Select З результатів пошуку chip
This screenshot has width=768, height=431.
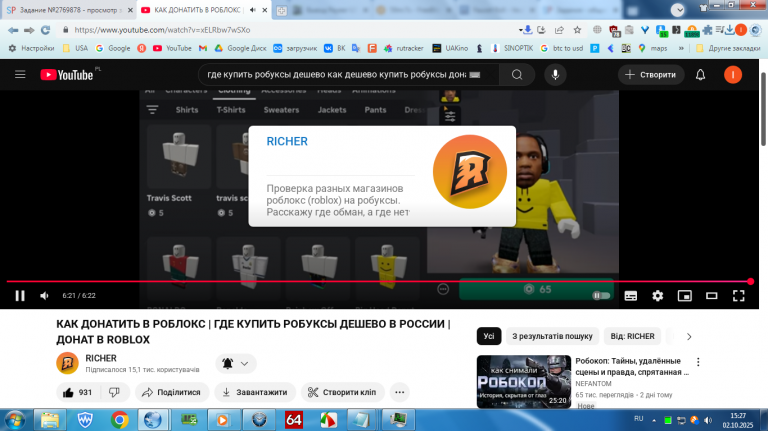click(x=552, y=336)
